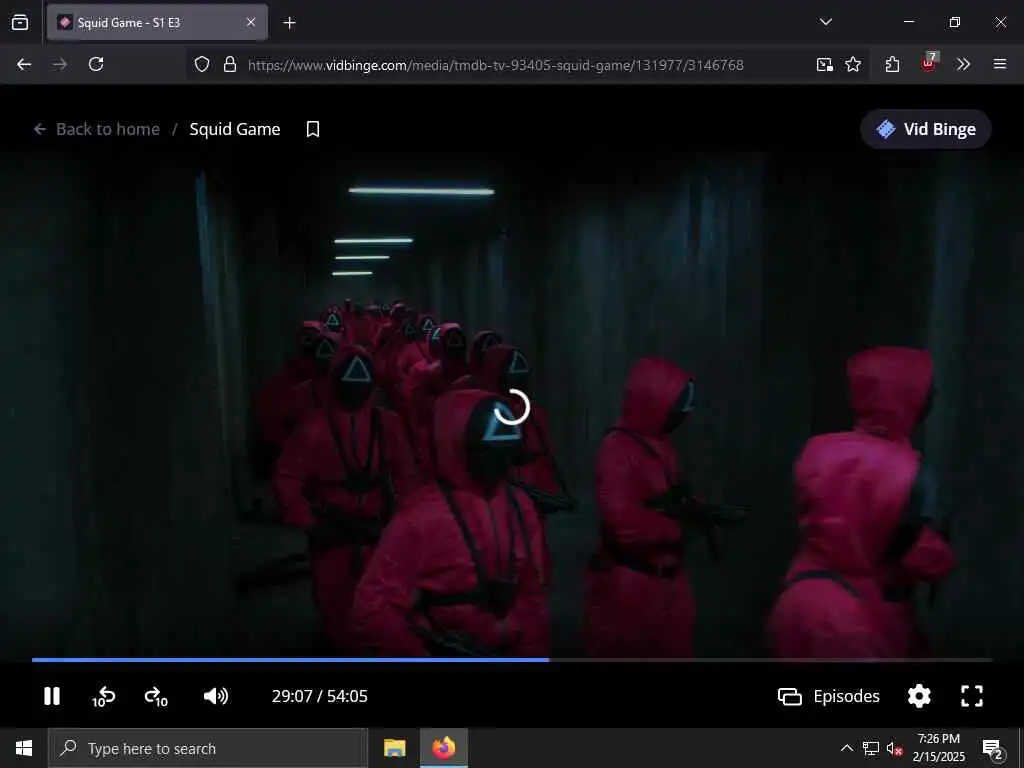Open player settings gear
This screenshot has height=768, width=1024.
coord(919,696)
